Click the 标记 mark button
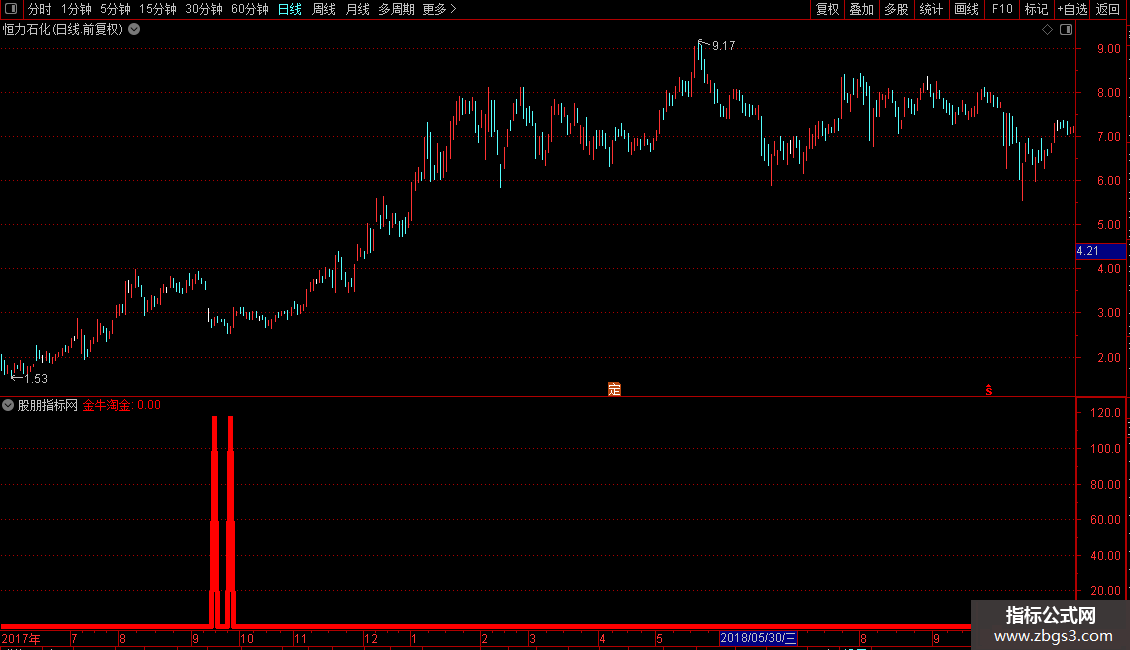 [1036, 9]
